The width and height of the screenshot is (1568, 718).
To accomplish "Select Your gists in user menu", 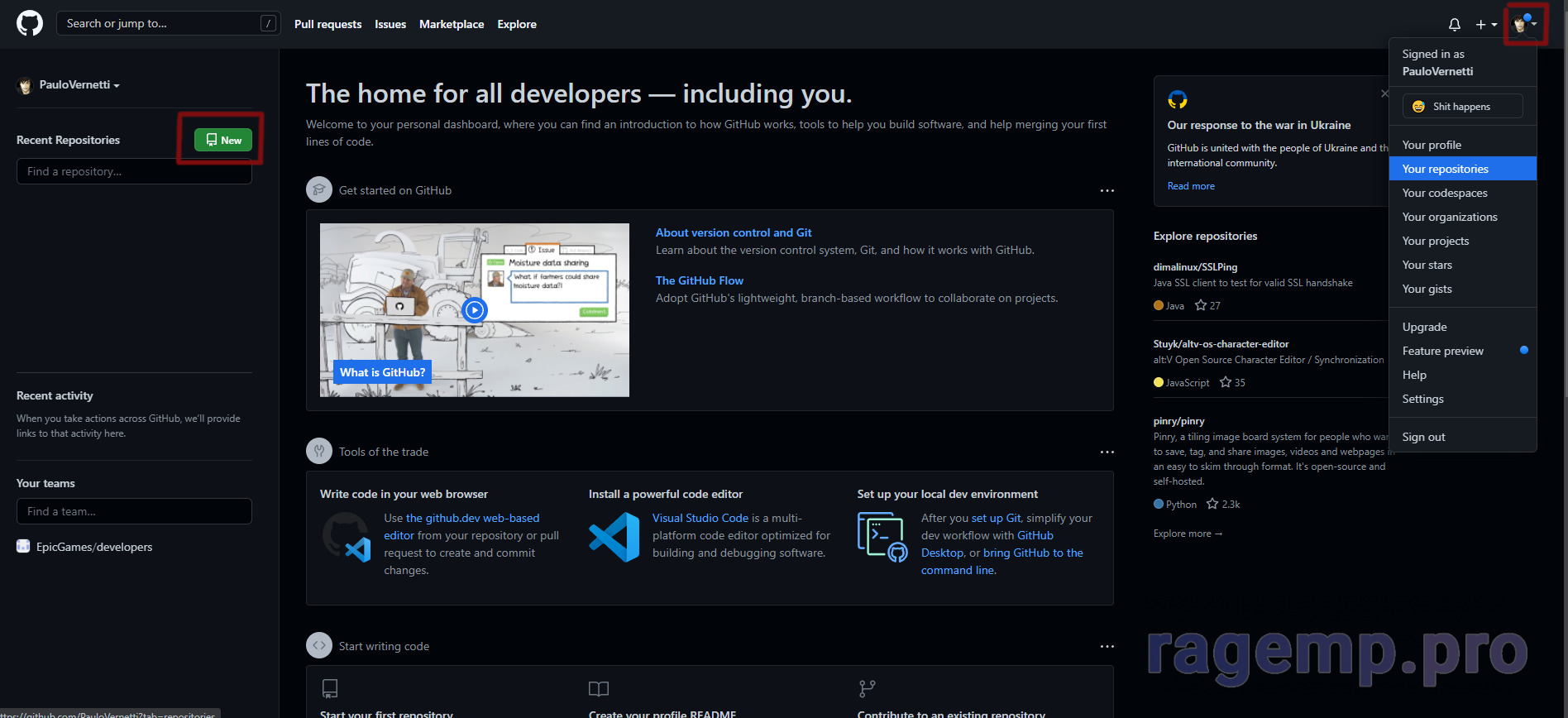I will click(x=1462, y=289).
